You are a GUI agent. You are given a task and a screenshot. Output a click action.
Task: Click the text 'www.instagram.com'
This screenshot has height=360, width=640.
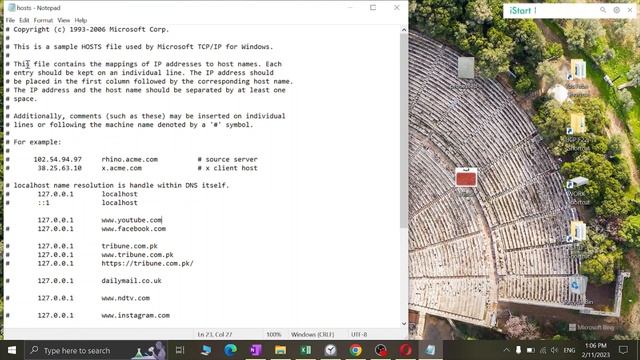[x=136, y=316]
